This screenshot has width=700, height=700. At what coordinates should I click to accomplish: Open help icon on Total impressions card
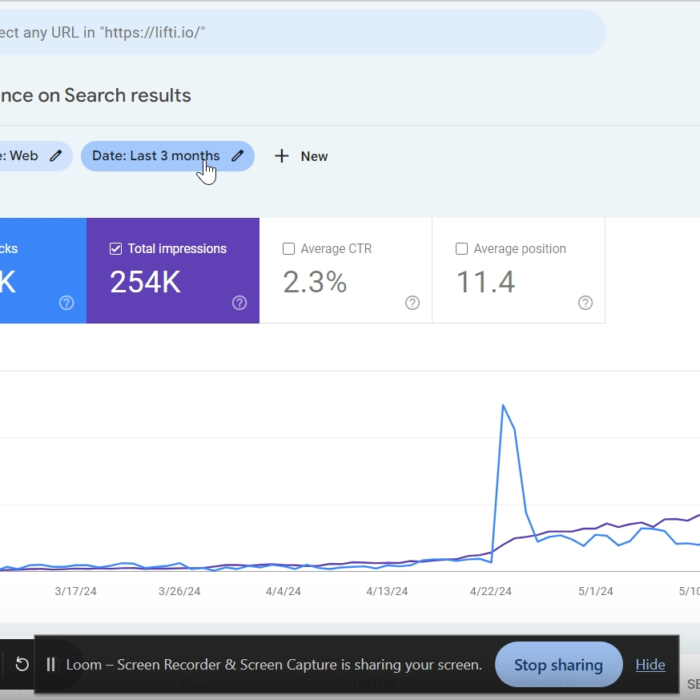(x=240, y=303)
